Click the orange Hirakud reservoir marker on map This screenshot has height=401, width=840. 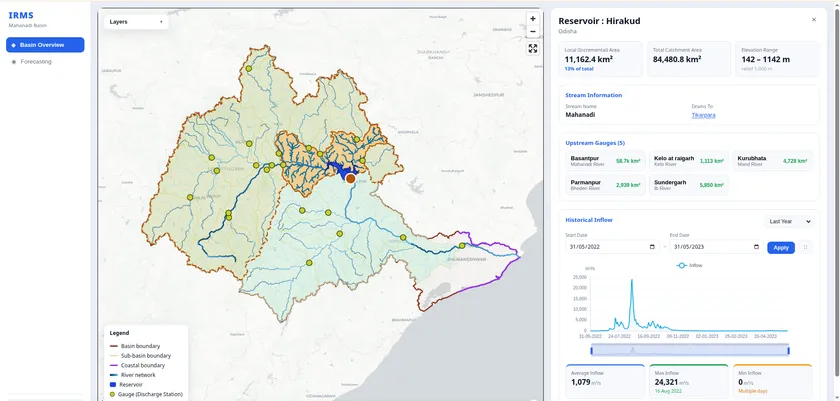[x=351, y=178]
